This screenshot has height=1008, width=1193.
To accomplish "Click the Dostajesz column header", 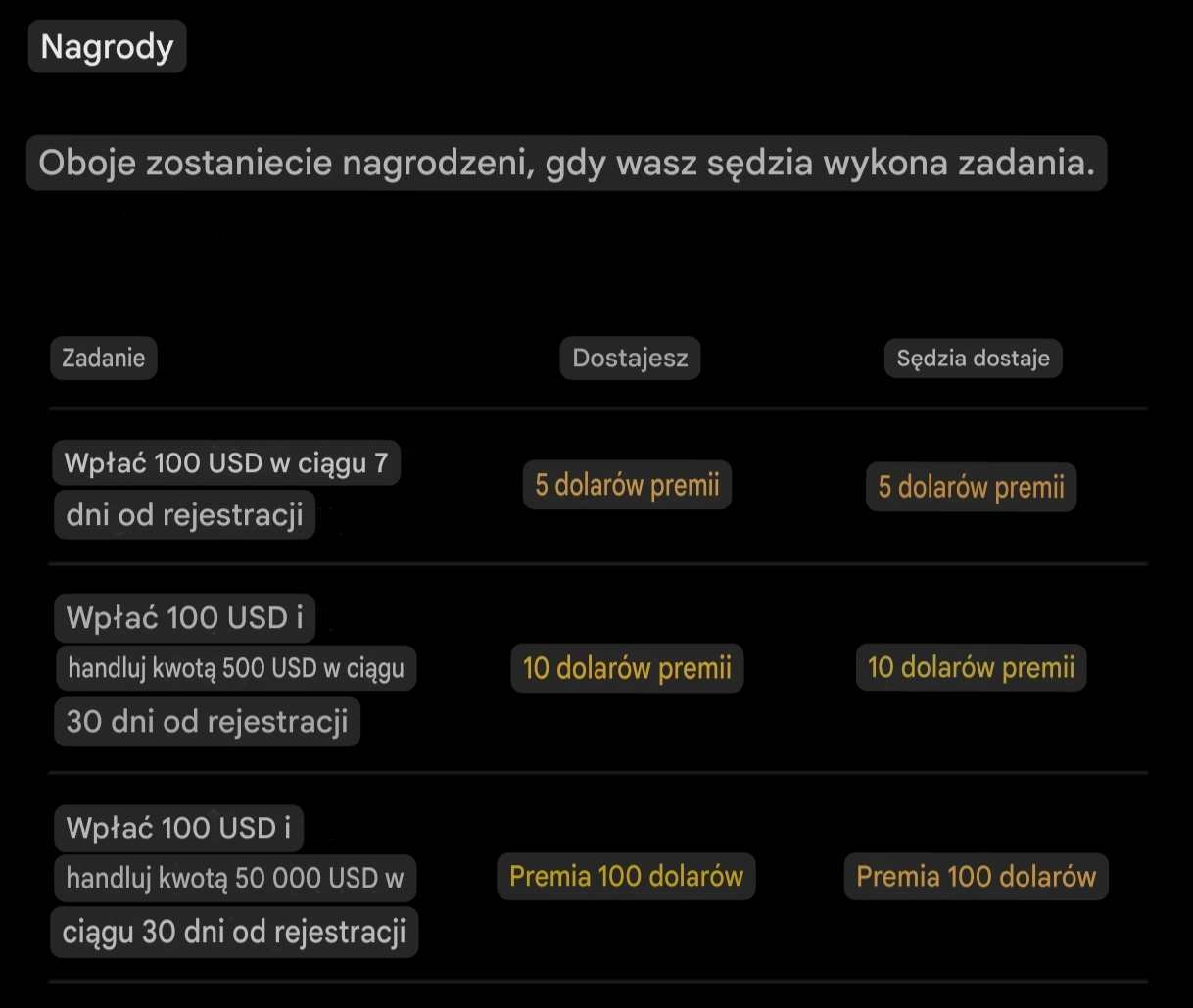I will (x=630, y=358).
